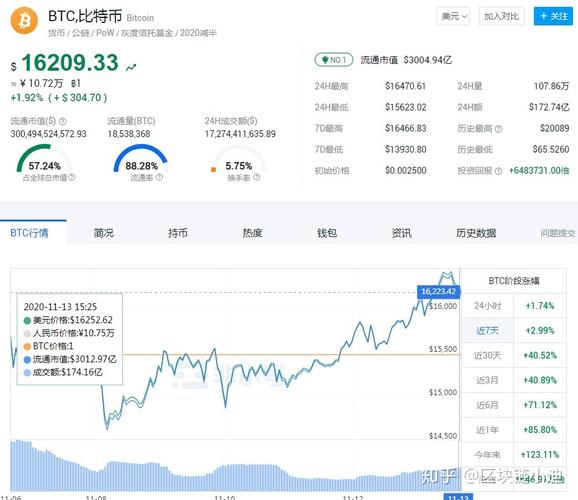Click the 16,223.42 price marker on chart
The height and width of the screenshot is (500, 578).
[x=438, y=291]
